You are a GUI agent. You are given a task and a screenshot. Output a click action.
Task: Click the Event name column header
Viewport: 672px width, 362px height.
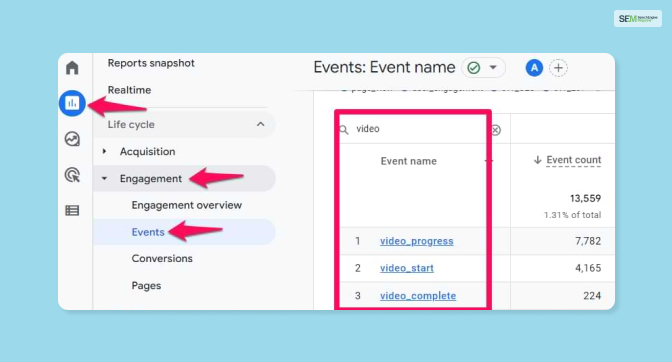(409, 161)
